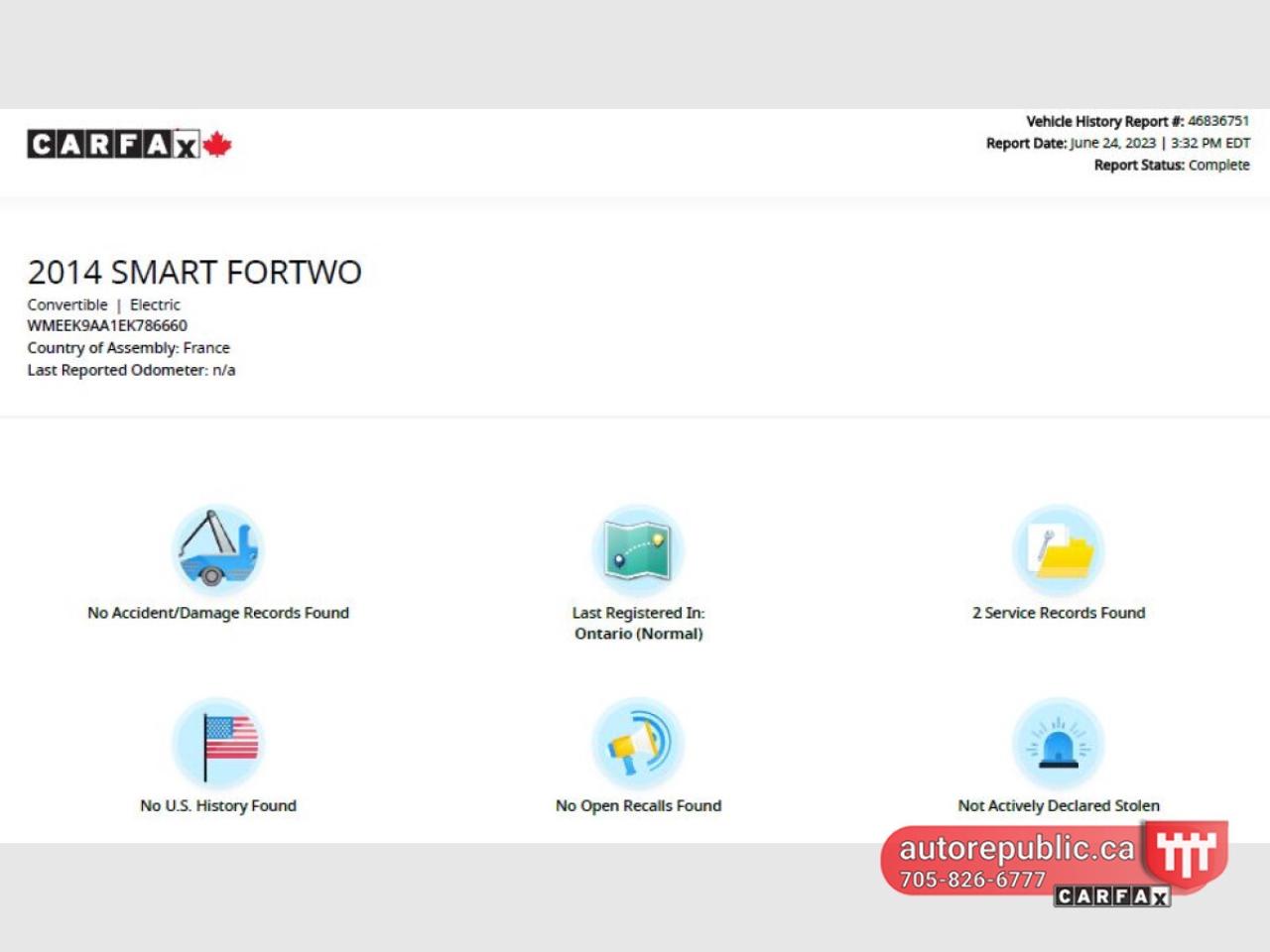Click Not Actively Declared Stolen label
The height and width of the screenshot is (952, 1270).
pos(1059,805)
